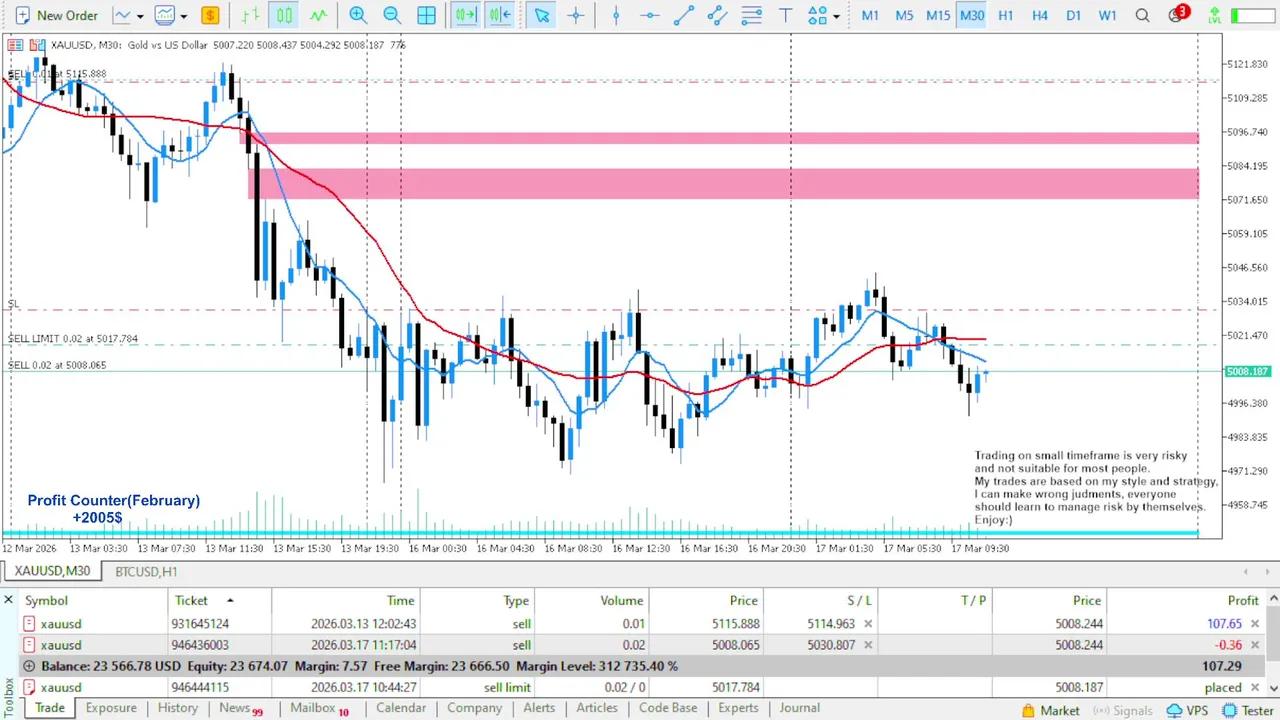This screenshot has height=720, width=1280.
Task: Open the tile windows grid icon
Action: point(426,15)
